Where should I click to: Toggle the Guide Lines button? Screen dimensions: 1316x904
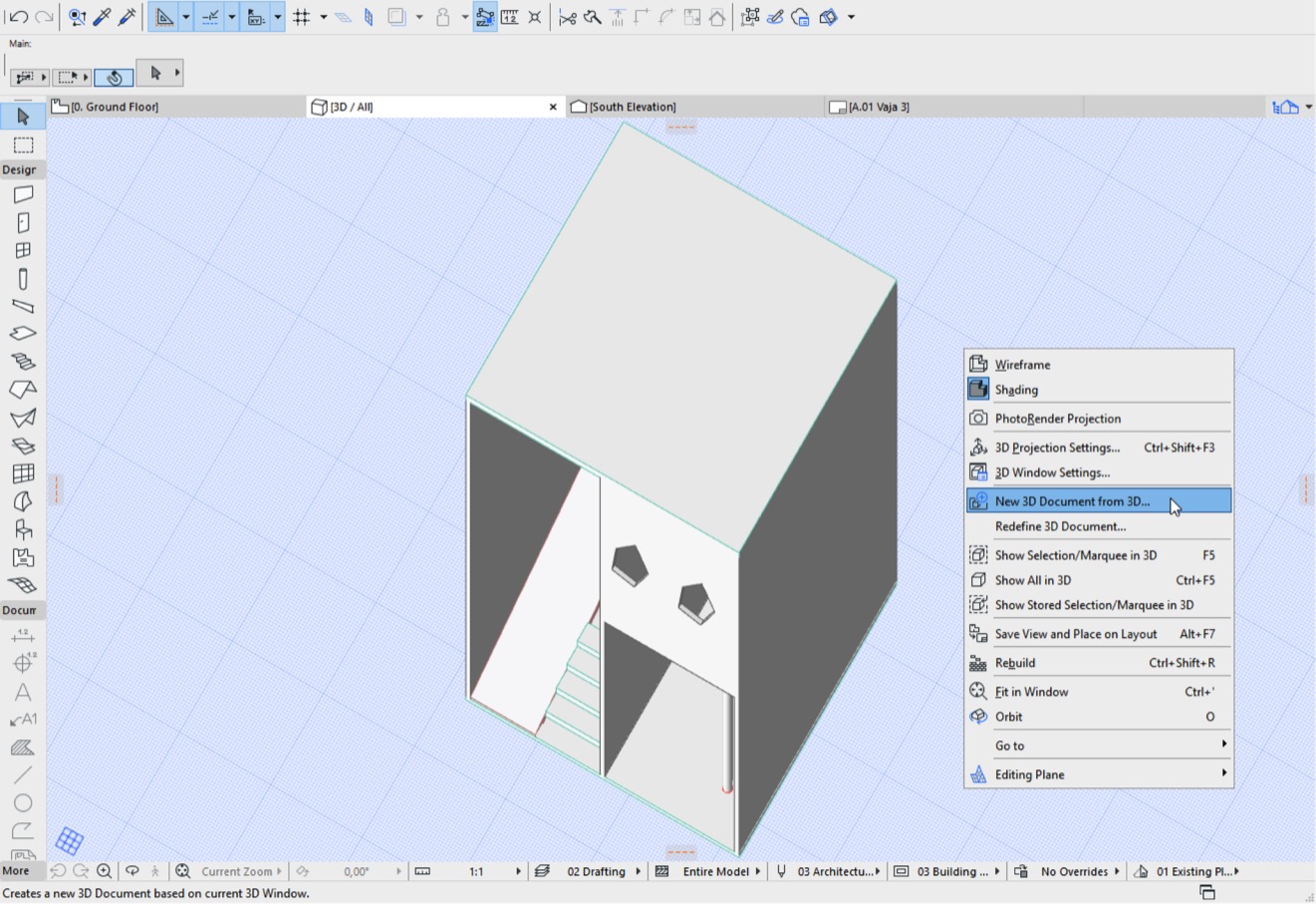coord(164,17)
